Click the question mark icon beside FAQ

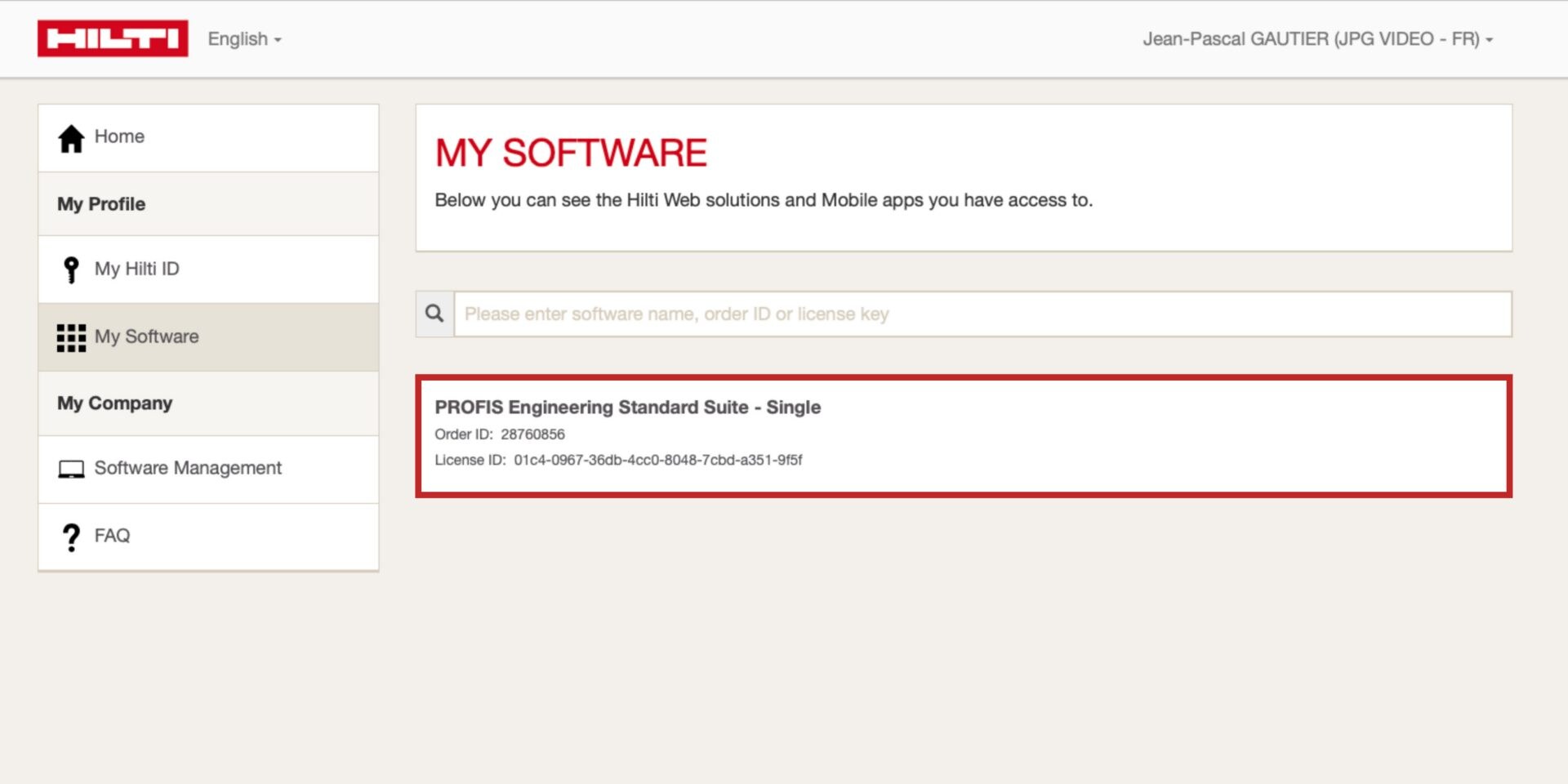coord(71,536)
